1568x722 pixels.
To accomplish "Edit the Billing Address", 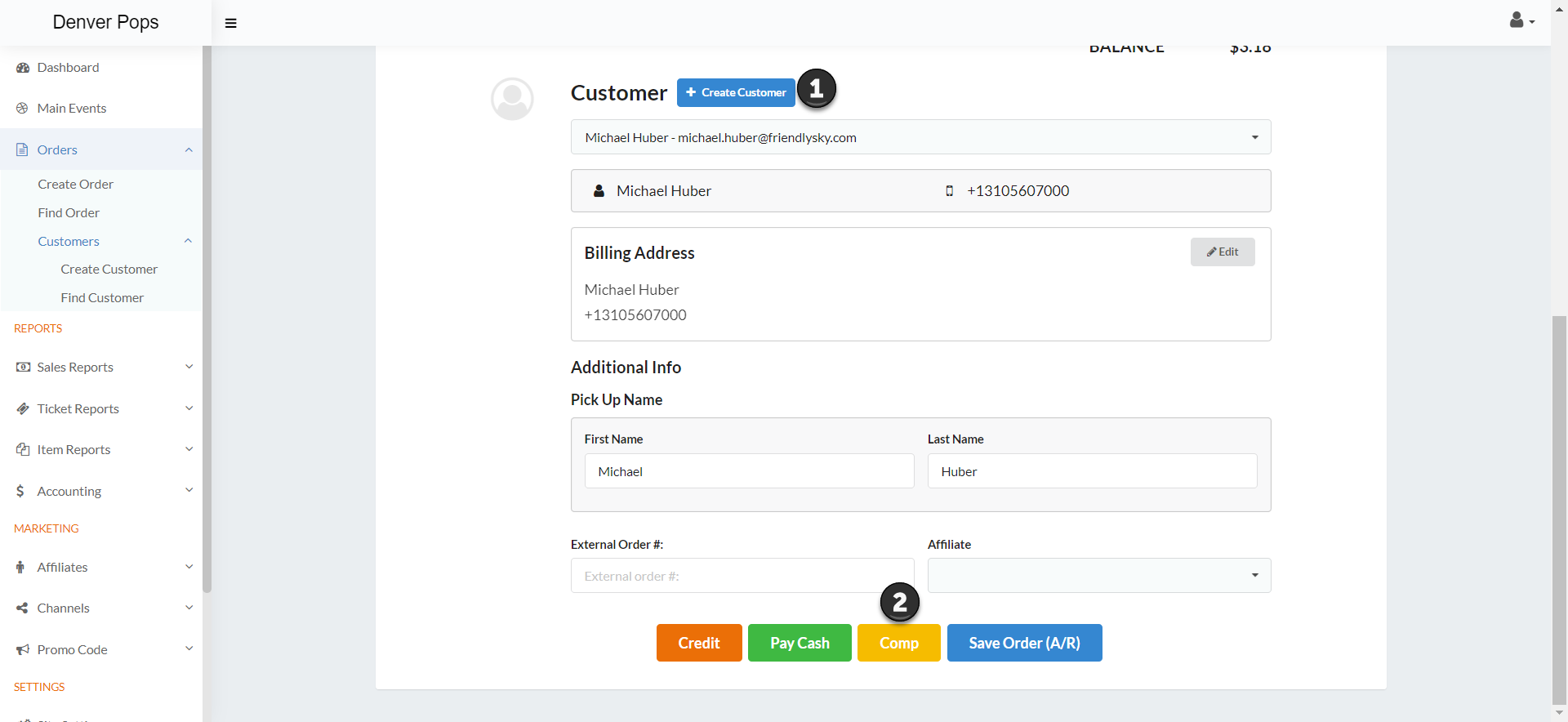I will [x=1222, y=252].
